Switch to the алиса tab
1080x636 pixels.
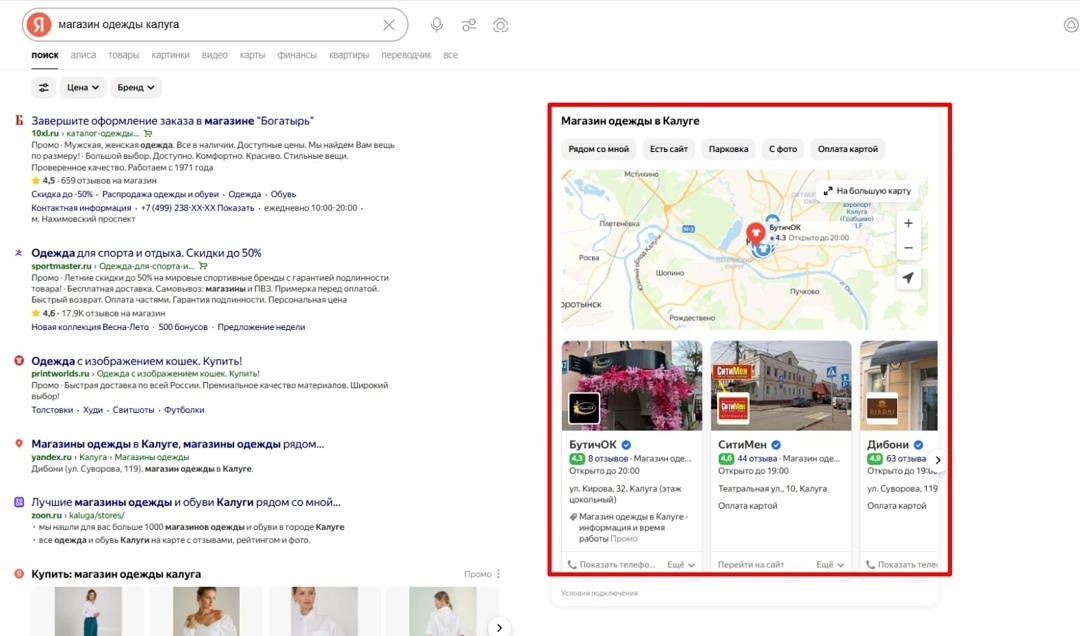coord(83,55)
